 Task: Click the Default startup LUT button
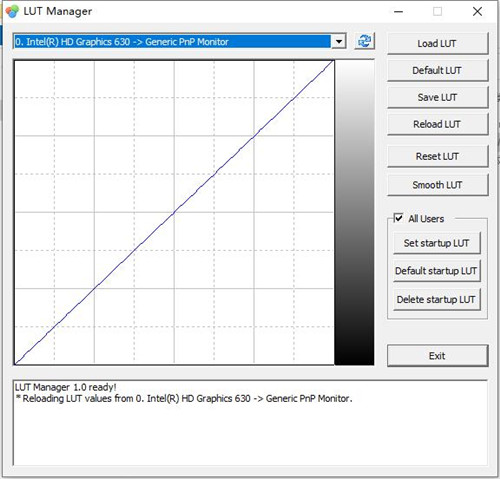[x=437, y=271]
